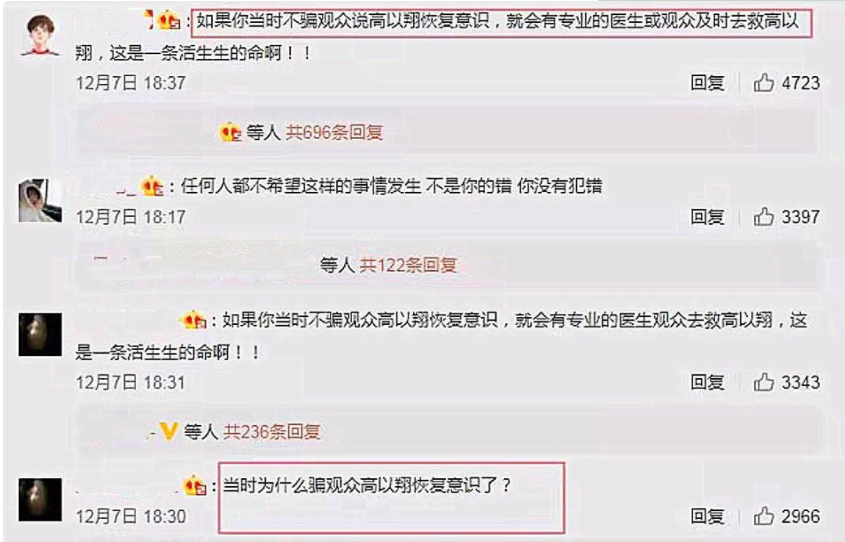Viewport: 845px width, 542px height.
Task: Click 回复 under the 18:31 comment
Action: [708, 383]
